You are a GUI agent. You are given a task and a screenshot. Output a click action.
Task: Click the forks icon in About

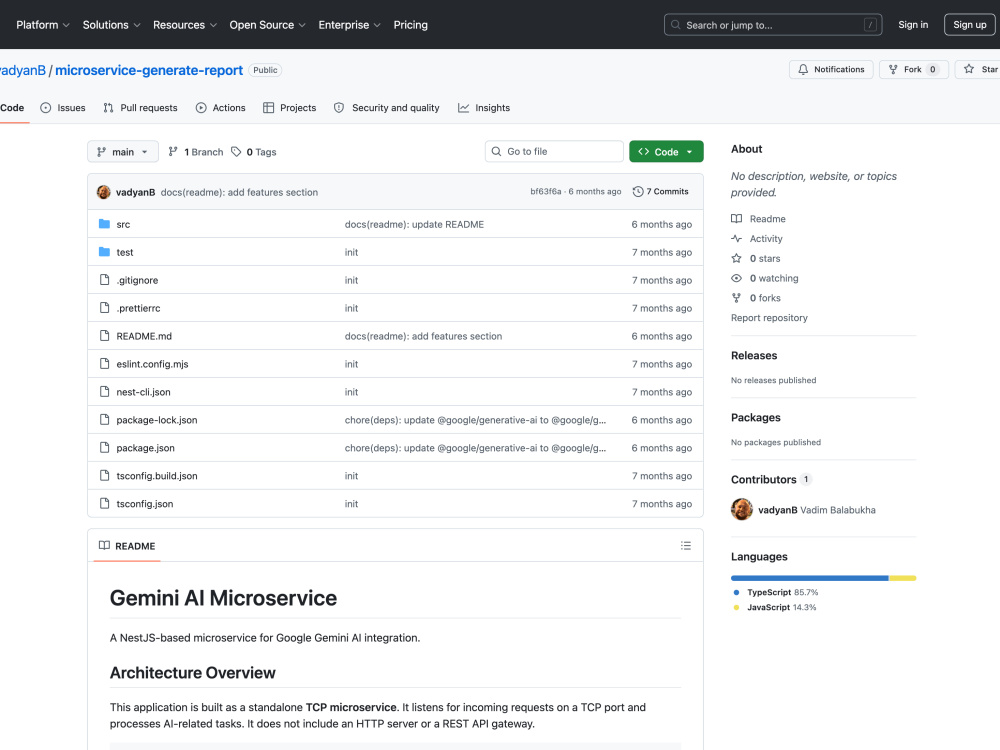tap(737, 298)
